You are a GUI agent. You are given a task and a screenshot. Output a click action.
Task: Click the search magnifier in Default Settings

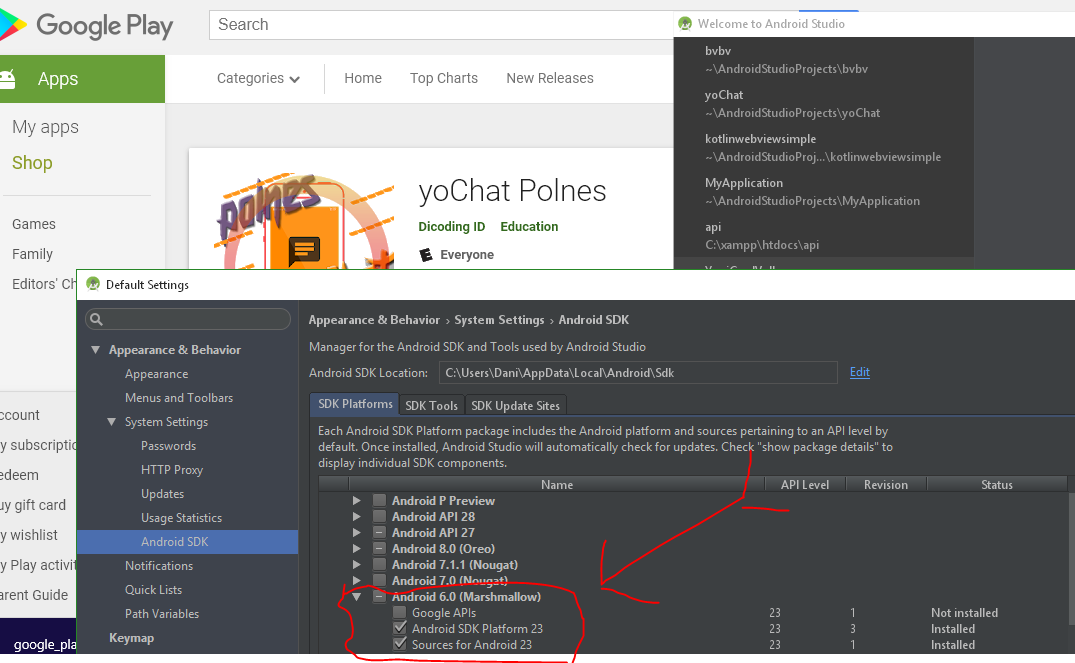[x=97, y=319]
